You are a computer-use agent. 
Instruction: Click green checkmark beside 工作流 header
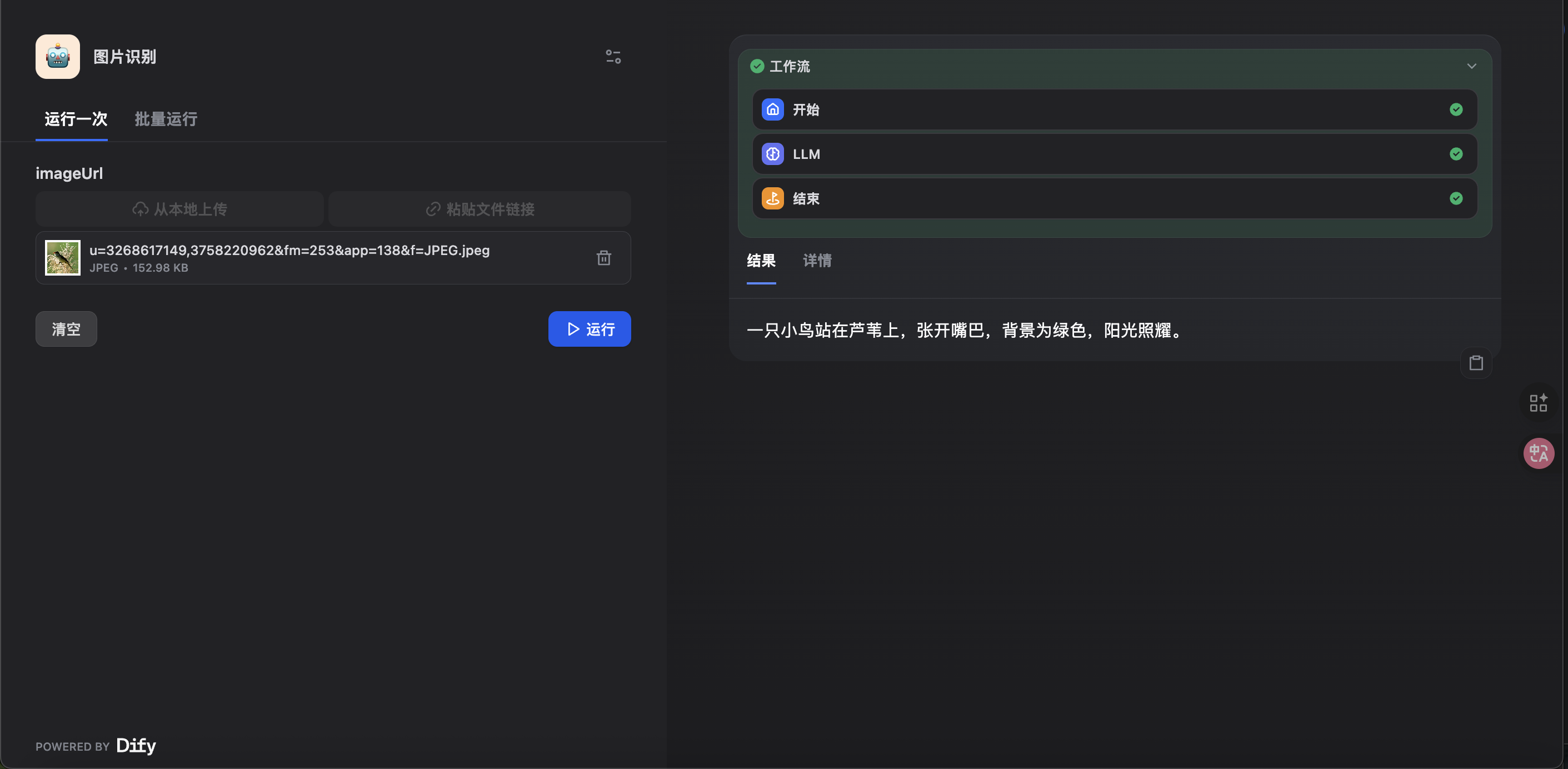[757, 66]
